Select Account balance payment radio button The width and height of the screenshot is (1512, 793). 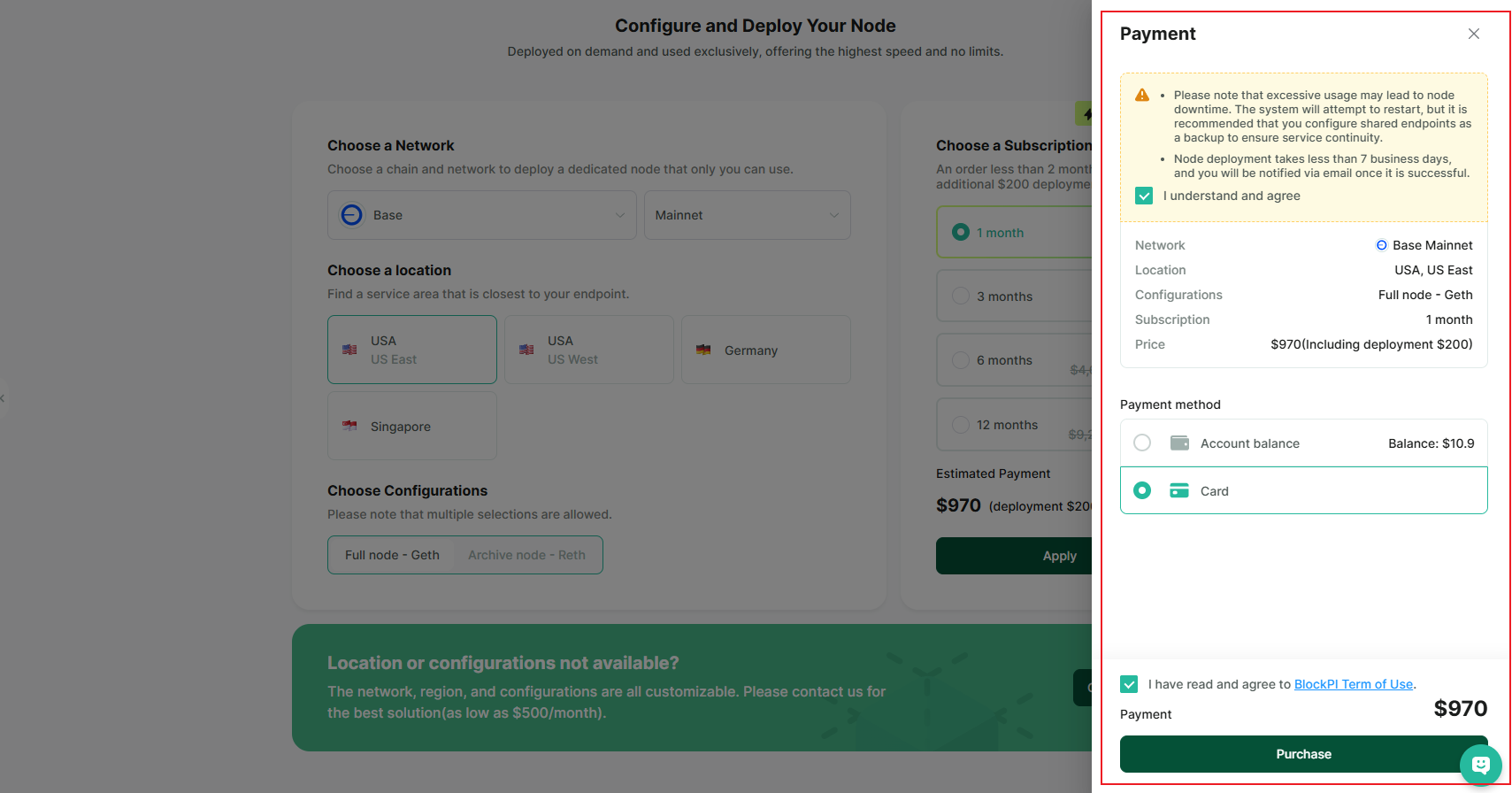point(1142,443)
